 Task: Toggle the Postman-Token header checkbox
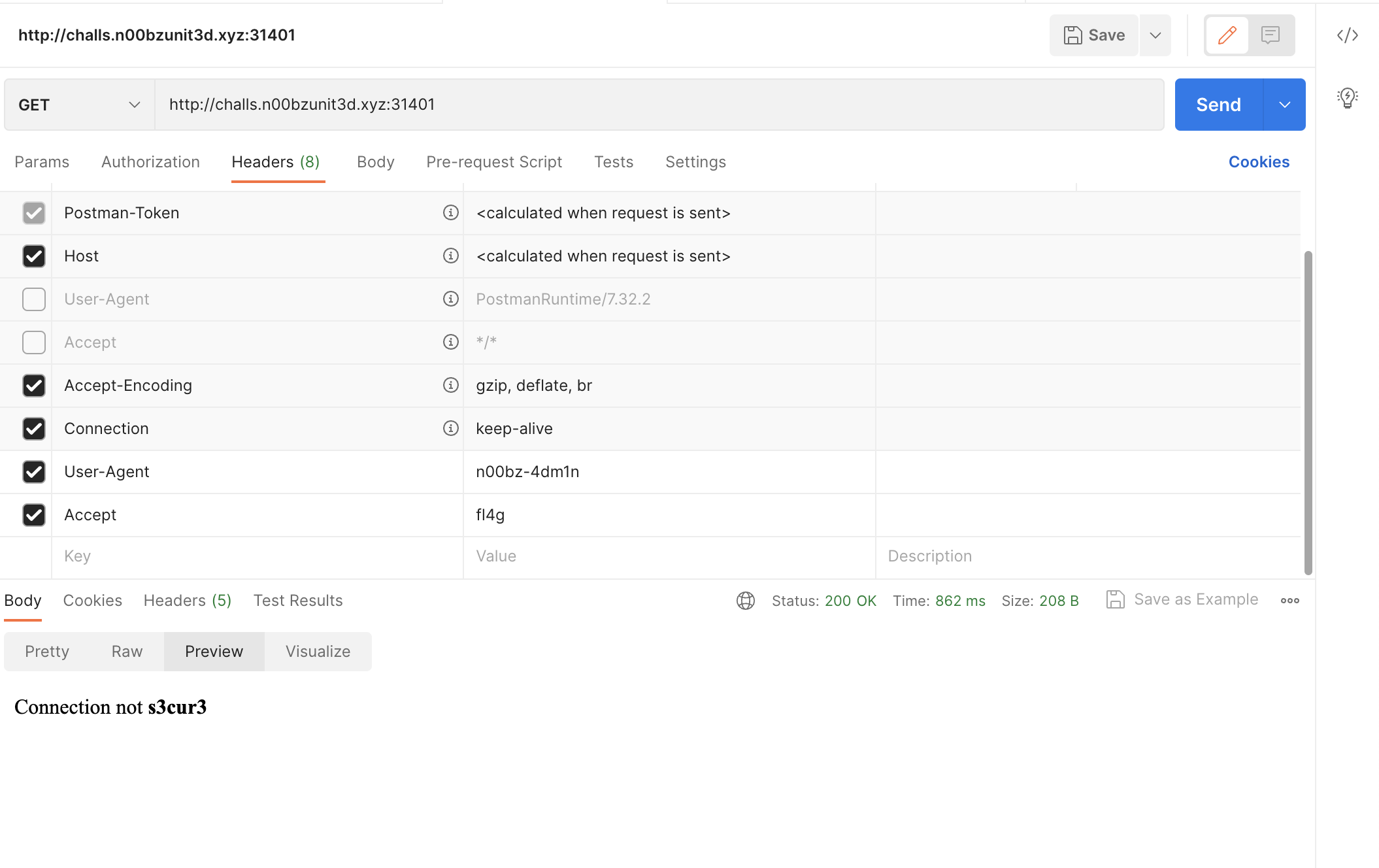click(x=33, y=212)
